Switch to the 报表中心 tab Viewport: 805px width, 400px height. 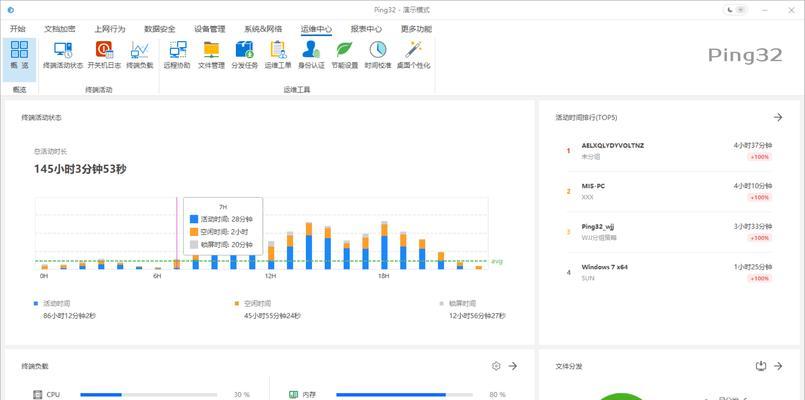pos(366,29)
